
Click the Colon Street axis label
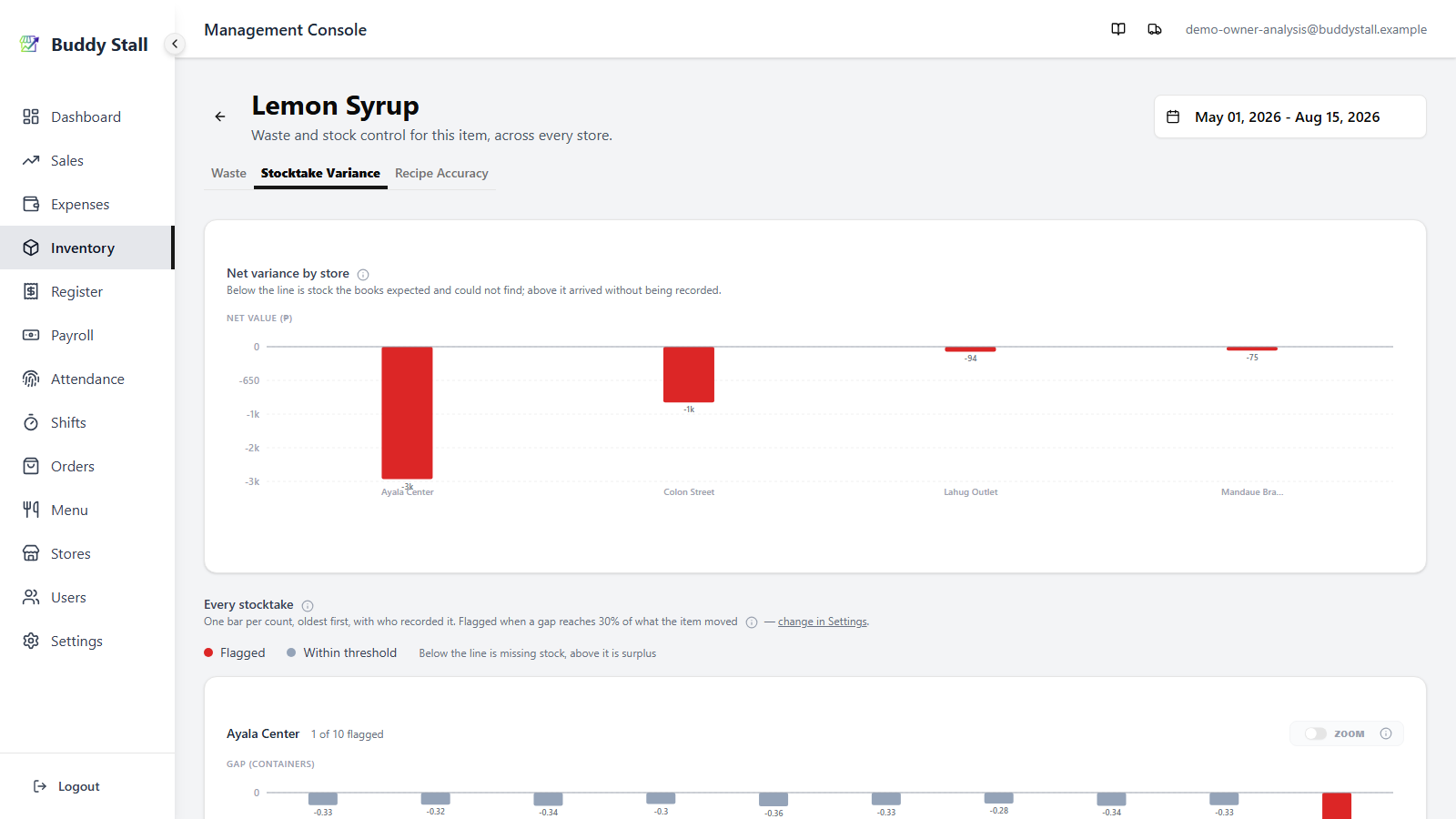[689, 492]
